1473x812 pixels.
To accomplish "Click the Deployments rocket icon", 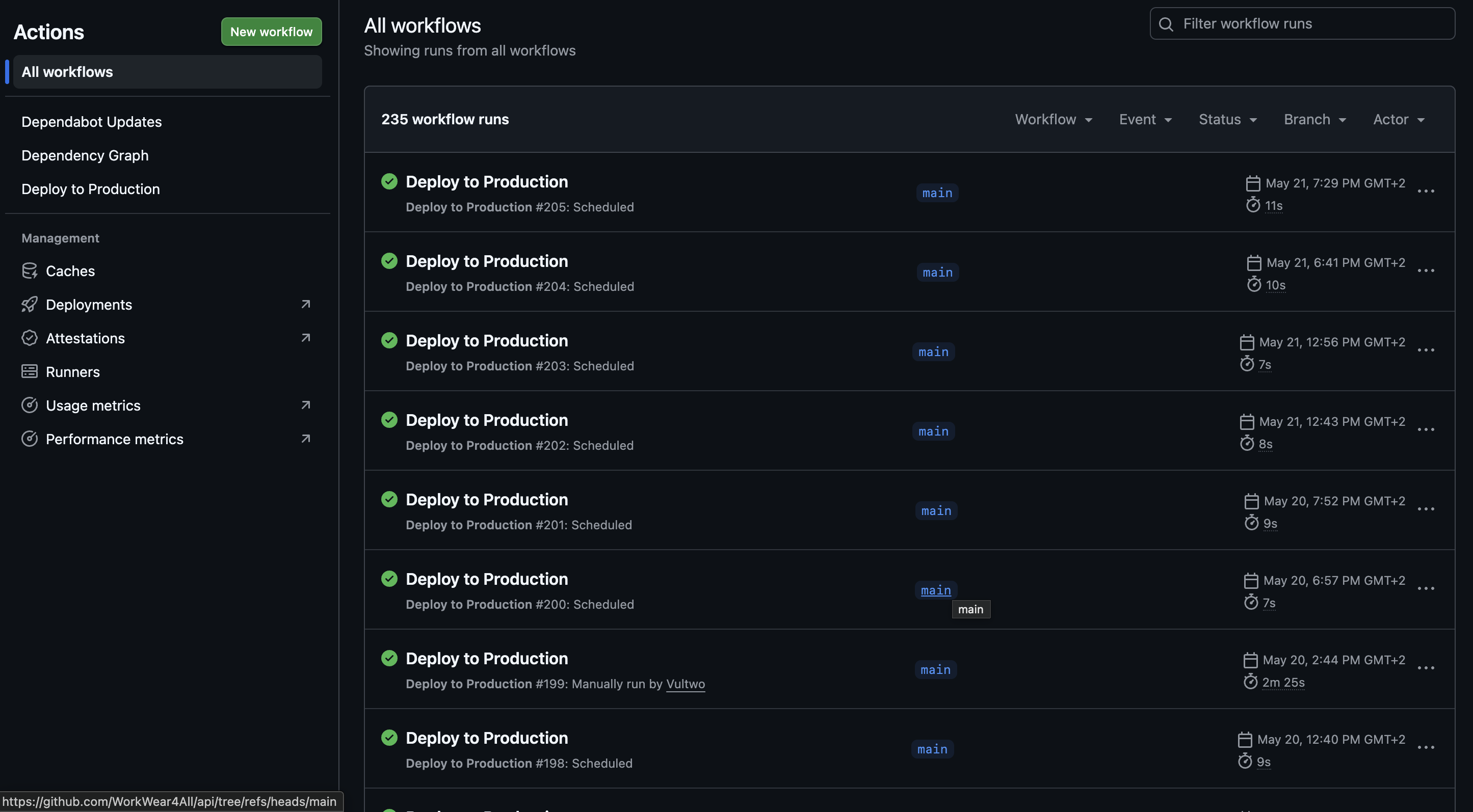I will pos(29,305).
